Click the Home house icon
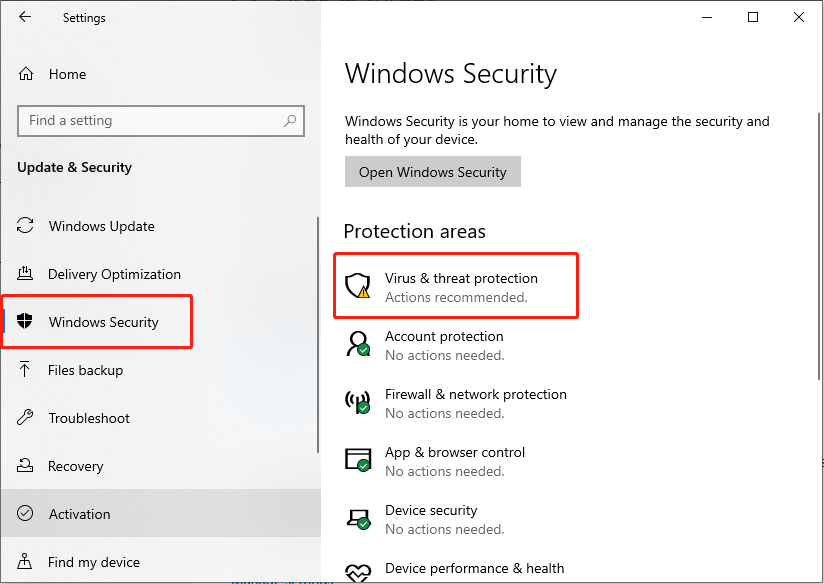 point(26,74)
